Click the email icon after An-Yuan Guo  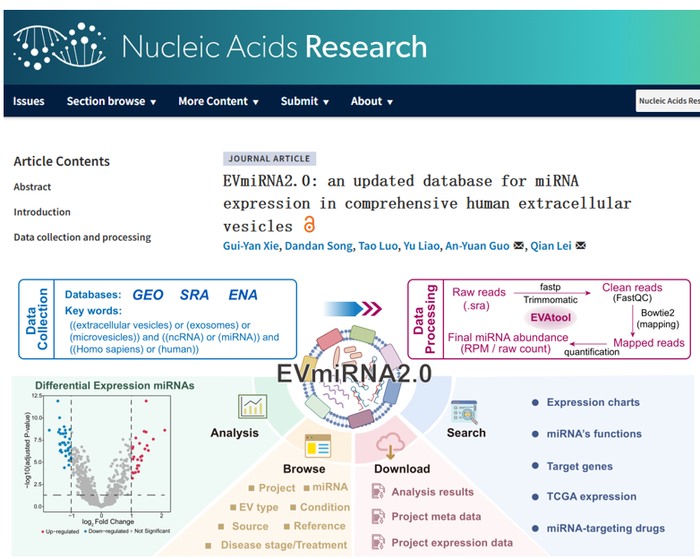[517, 246]
